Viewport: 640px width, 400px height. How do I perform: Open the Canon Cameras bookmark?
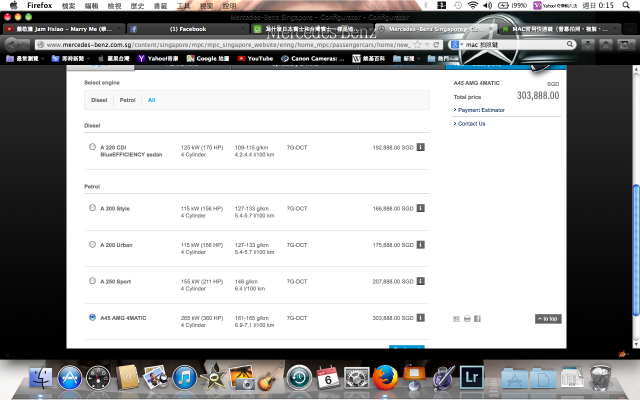[313, 58]
